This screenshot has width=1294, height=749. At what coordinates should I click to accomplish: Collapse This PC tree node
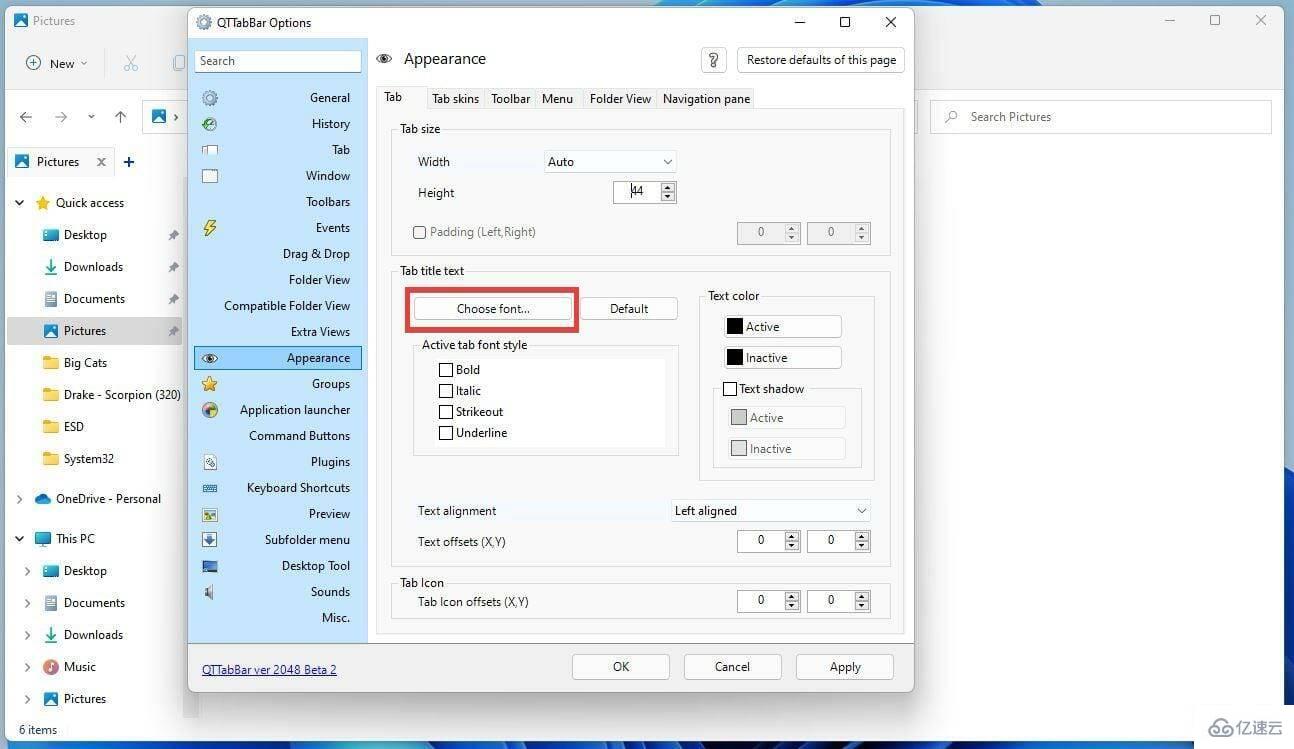19,539
